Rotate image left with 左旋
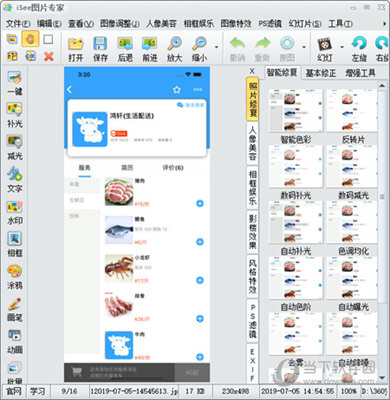The width and height of the screenshot is (390, 400). (359, 49)
